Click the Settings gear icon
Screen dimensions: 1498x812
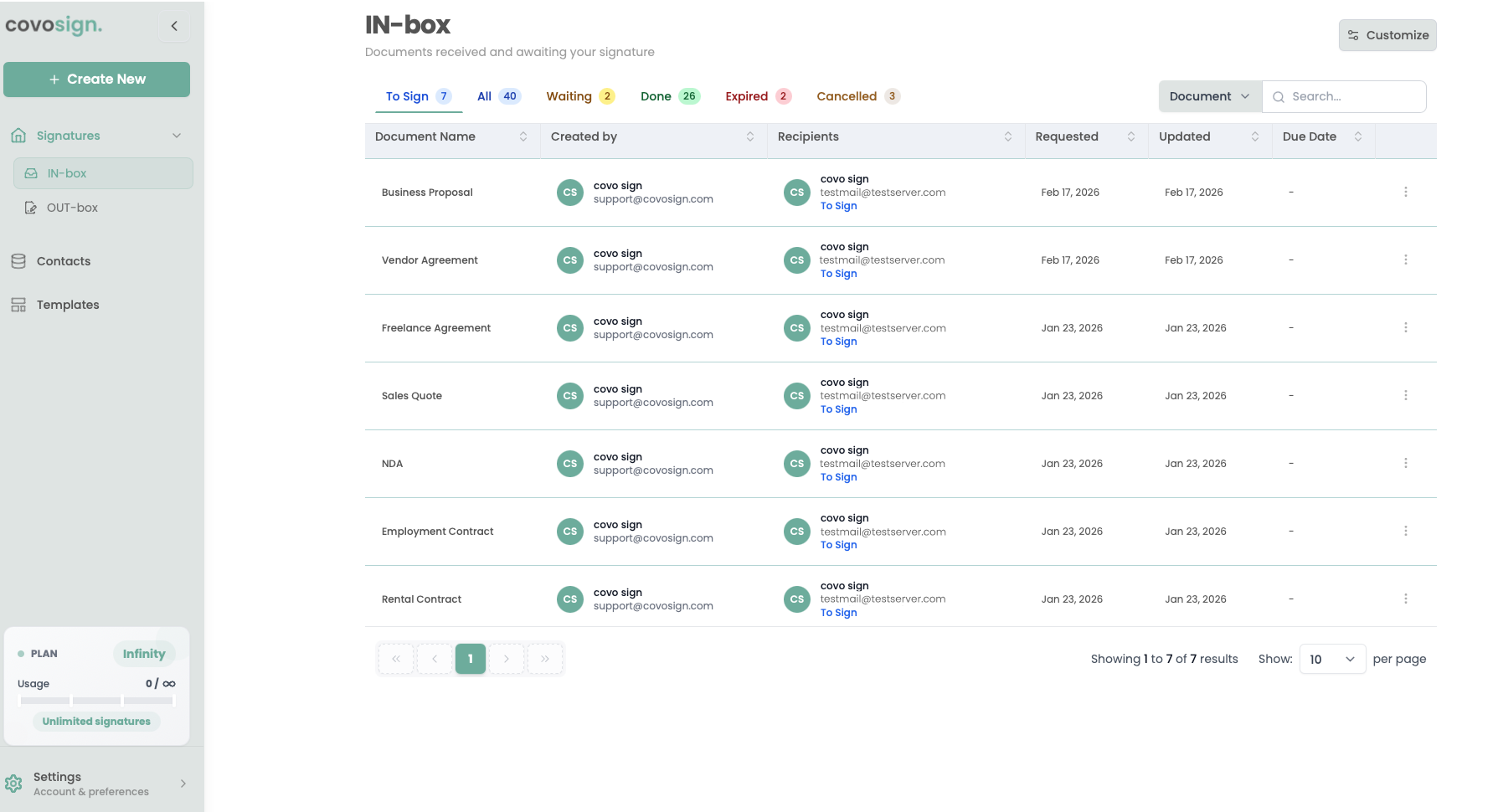14,784
